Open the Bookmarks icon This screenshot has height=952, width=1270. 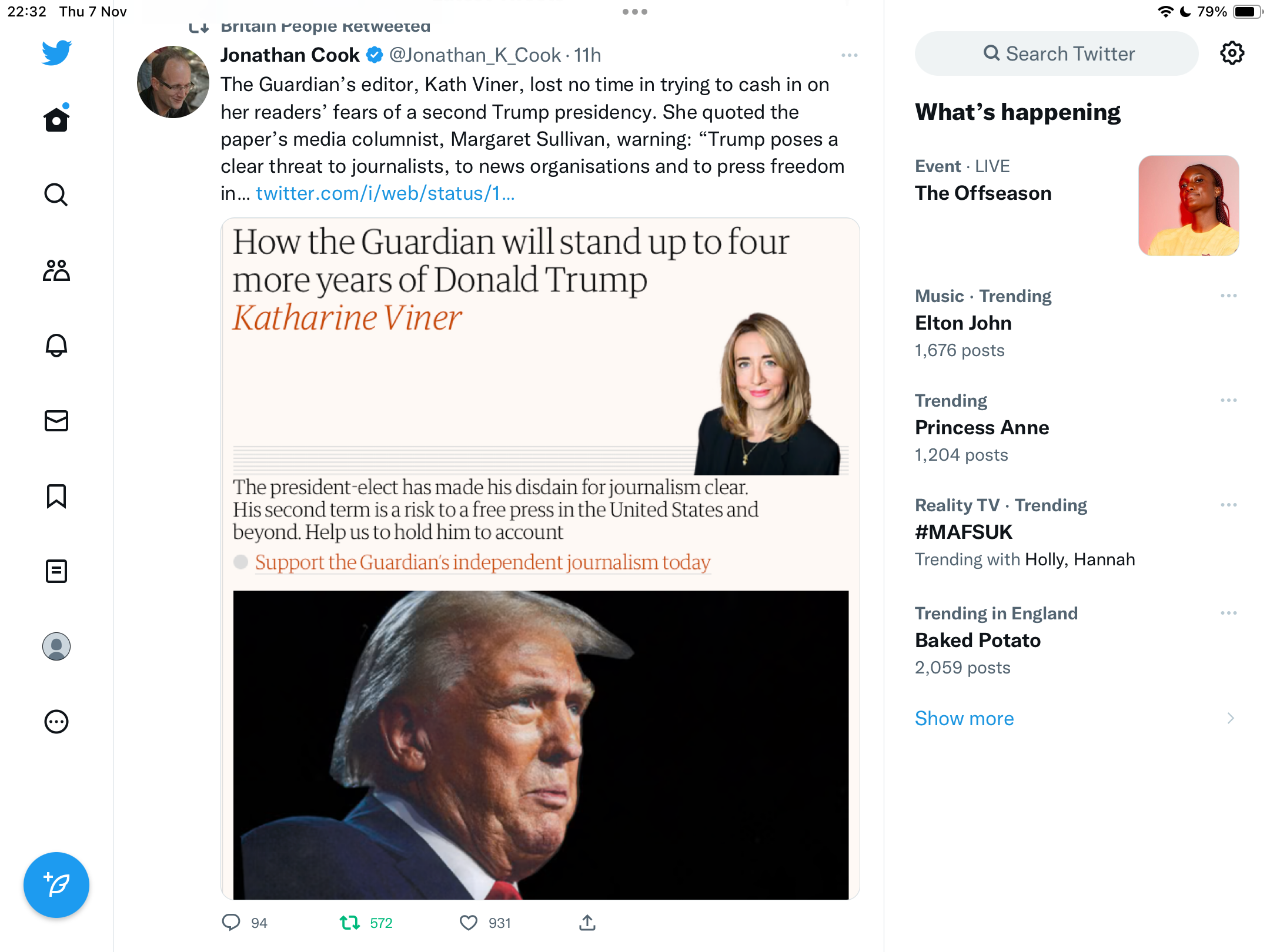pos(56,496)
